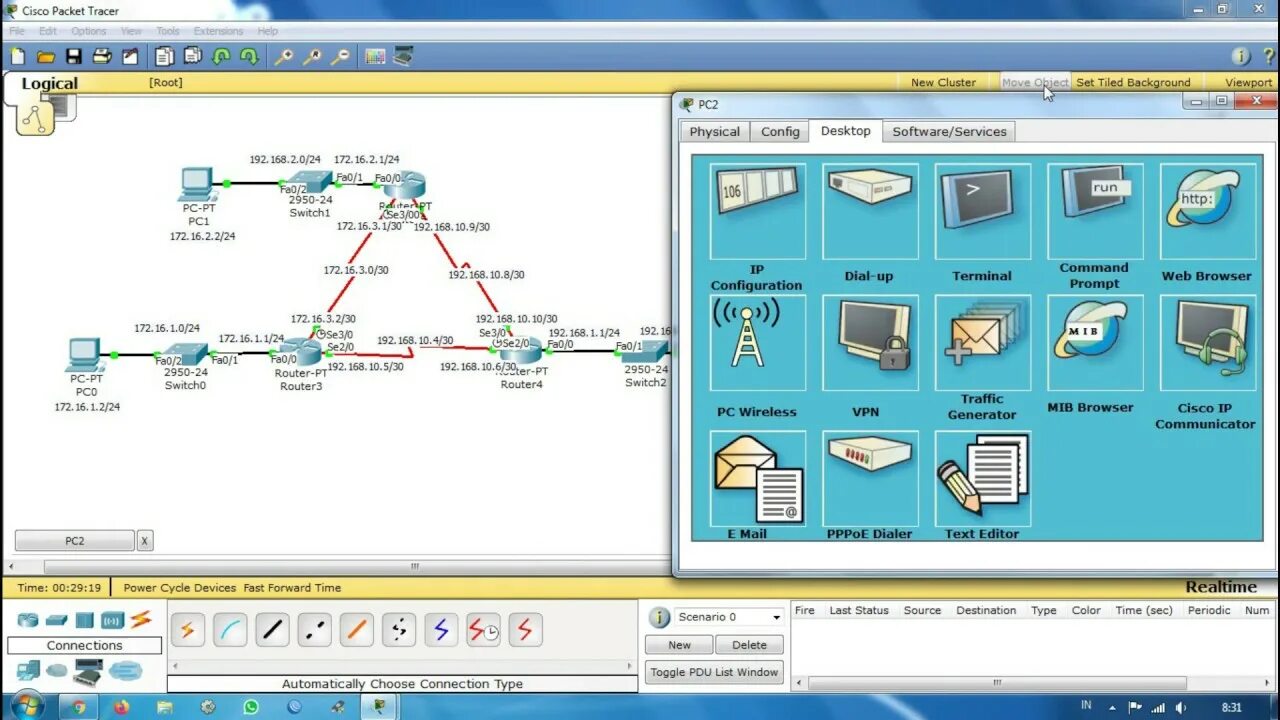The width and height of the screenshot is (1280, 720).
Task: Open the Command Prompt app
Action: click(1095, 211)
